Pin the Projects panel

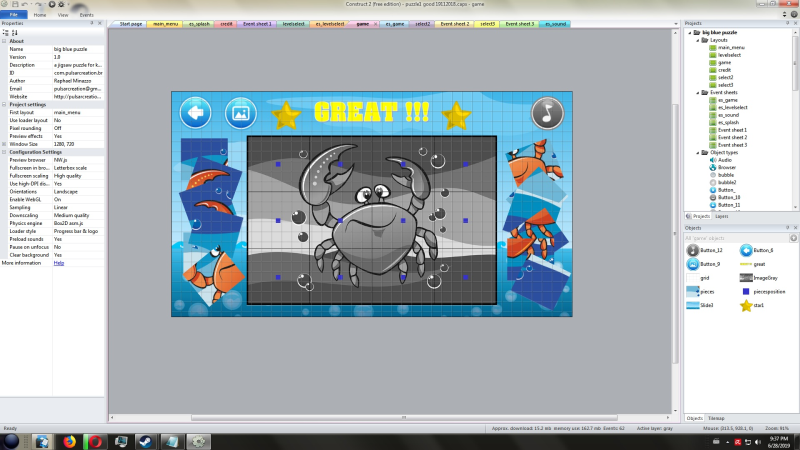coord(787,23)
